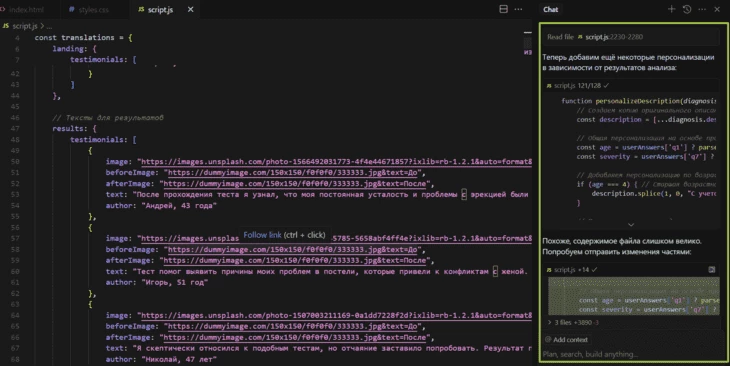Start a new chat with plus icon

(671, 9)
